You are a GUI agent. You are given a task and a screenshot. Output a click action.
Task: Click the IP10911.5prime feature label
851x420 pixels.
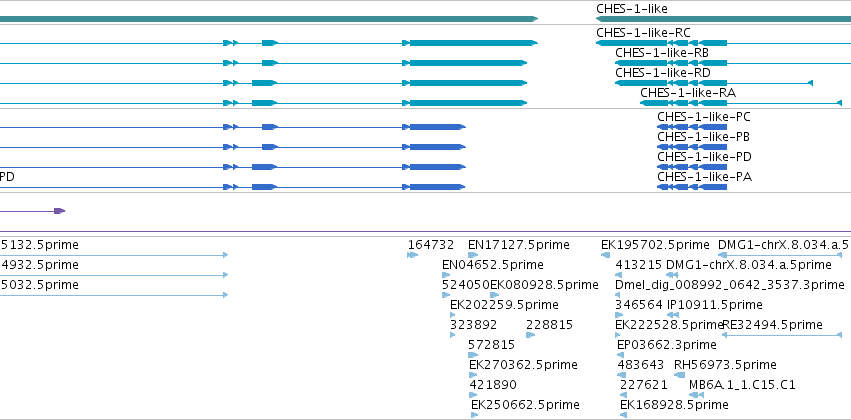715,305
